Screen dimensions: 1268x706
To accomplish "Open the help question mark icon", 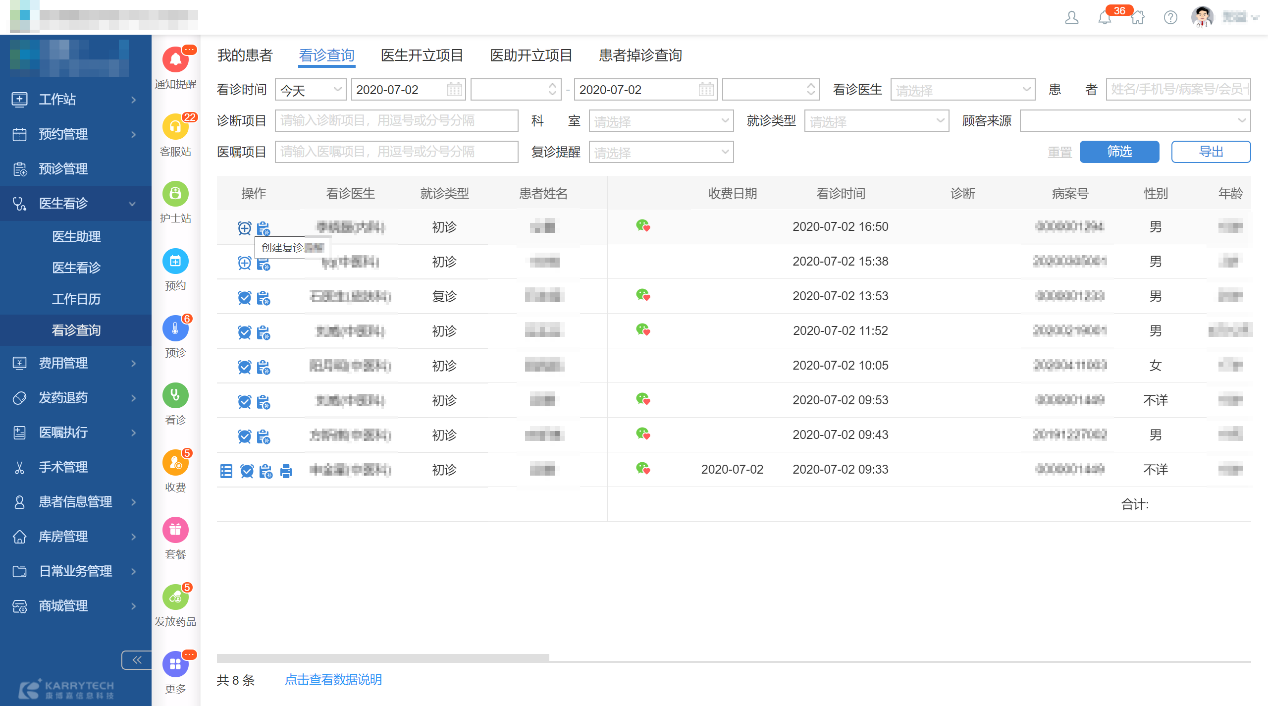I will pyautogui.click(x=1170, y=18).
